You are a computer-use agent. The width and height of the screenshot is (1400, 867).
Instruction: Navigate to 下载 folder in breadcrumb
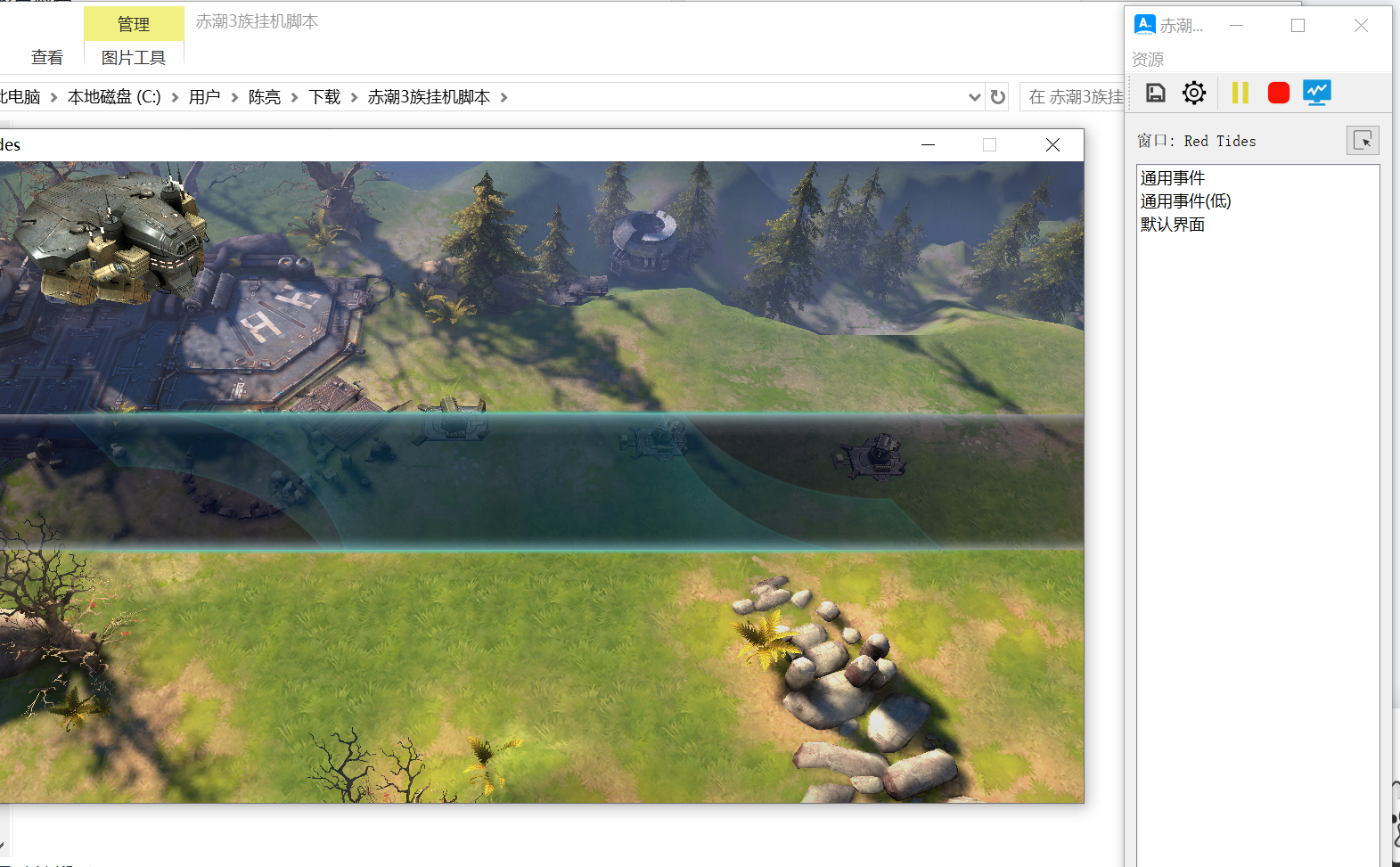click(324, 97)
